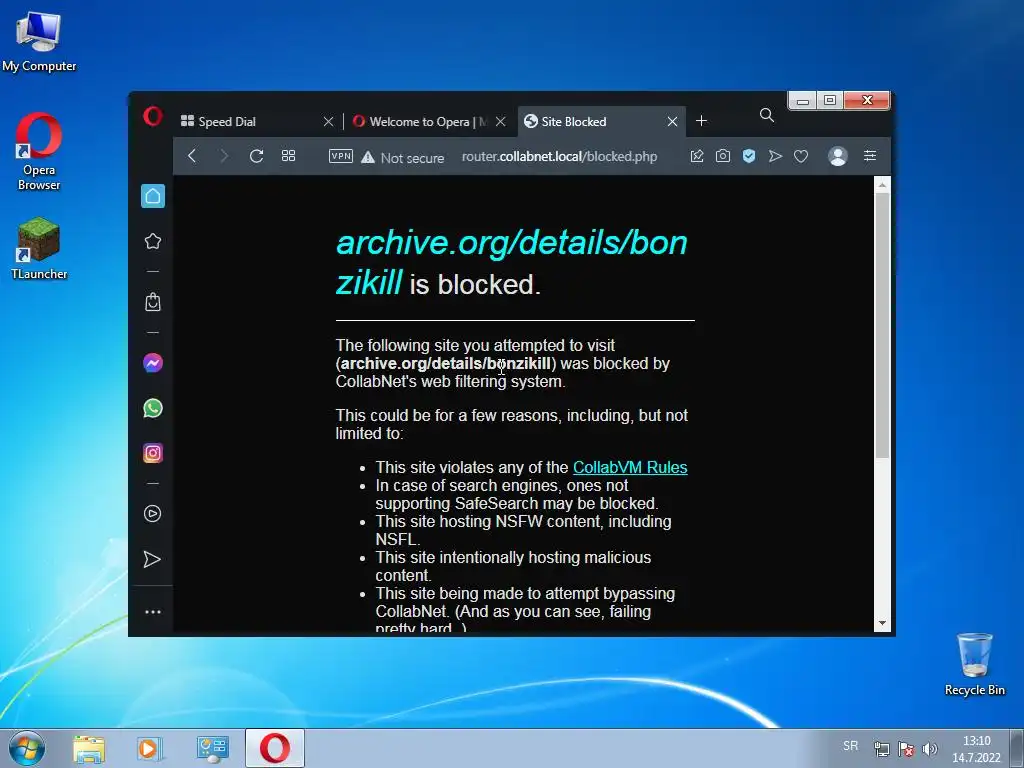The width and height of the screenshot is (1024, 768).
Task: Select TLauncher desktop shortcut
Action: 39,248
